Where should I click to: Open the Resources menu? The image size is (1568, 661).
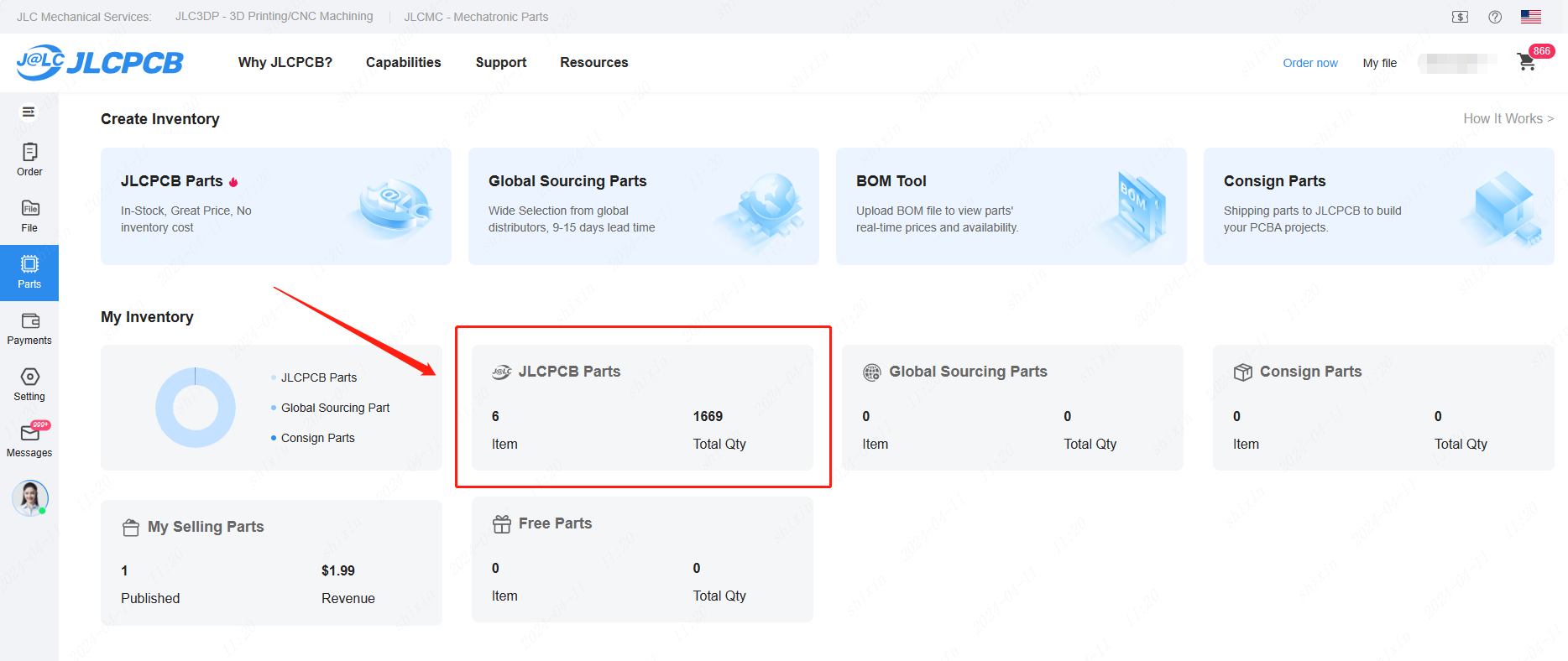pos(594,62)
